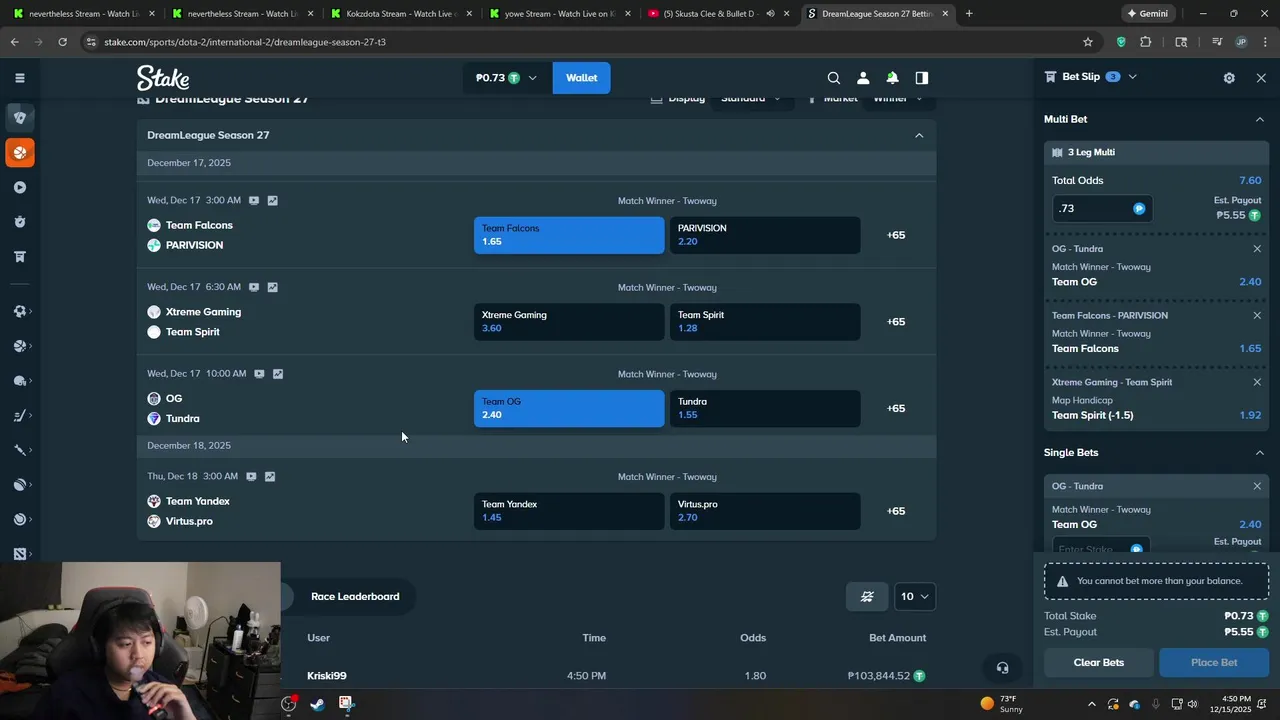Show +65 more markets for Team Yandex match
1280x720 pixels.
coord(896,511)
